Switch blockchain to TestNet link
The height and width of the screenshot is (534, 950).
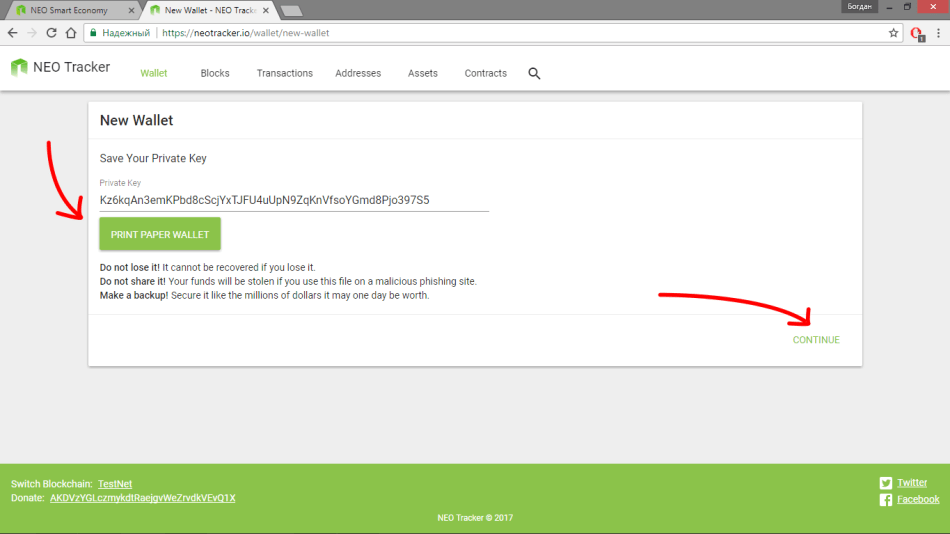[x=115, y=484]
